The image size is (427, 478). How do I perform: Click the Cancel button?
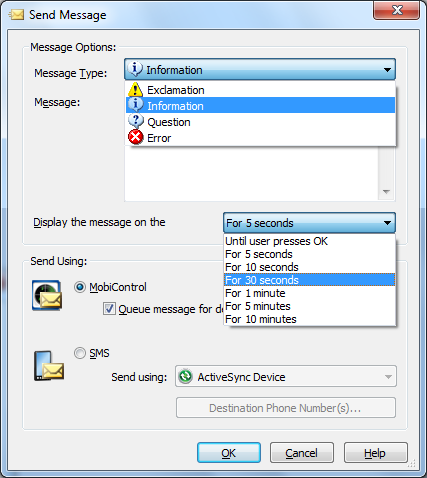point(302,453)
